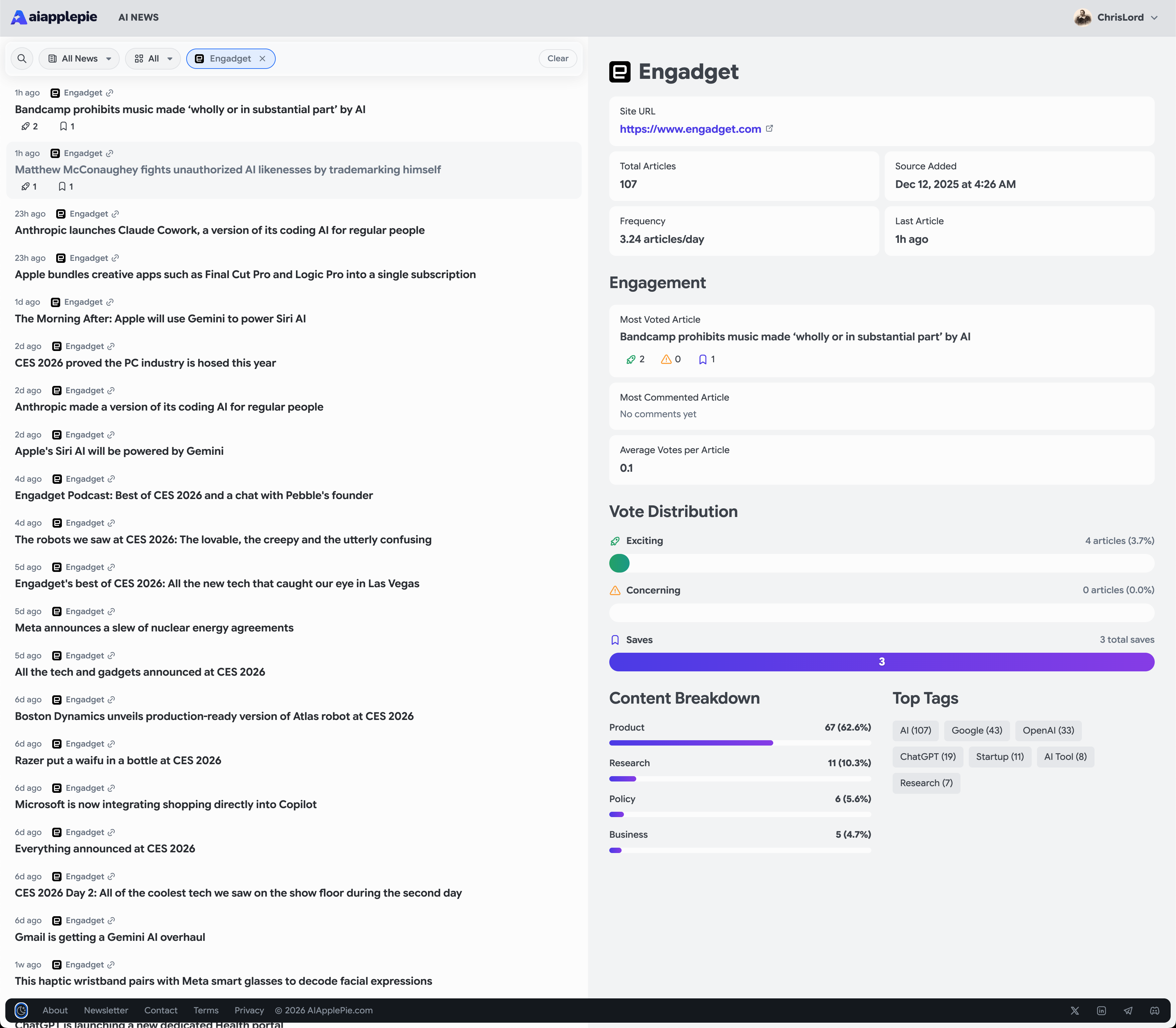The height and width of the screenshot is (1028, 1176).
Task: Open the All categories dropdown
Action: pos(153,59)
